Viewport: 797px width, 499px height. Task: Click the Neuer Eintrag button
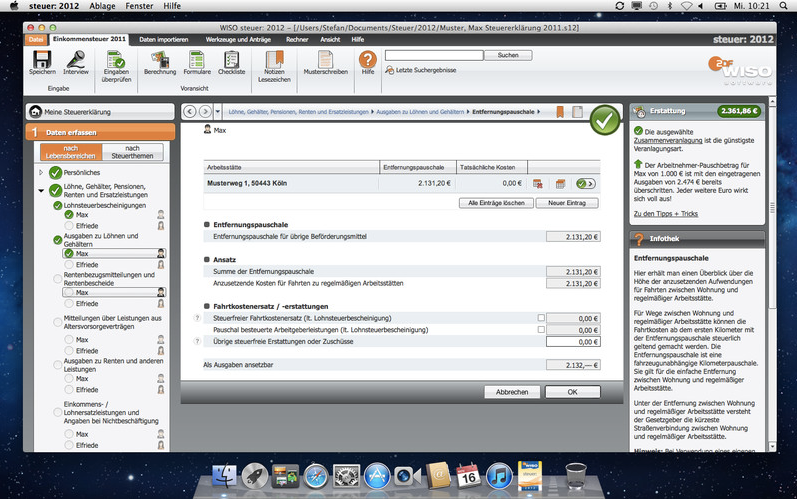pyautogui.click(x=567, y=203)
